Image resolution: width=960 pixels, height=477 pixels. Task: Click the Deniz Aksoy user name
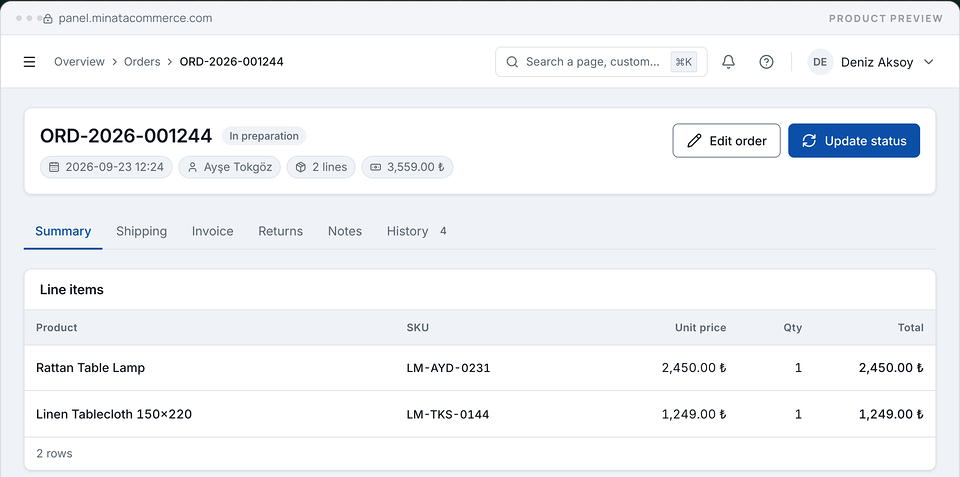coord(877,62)
